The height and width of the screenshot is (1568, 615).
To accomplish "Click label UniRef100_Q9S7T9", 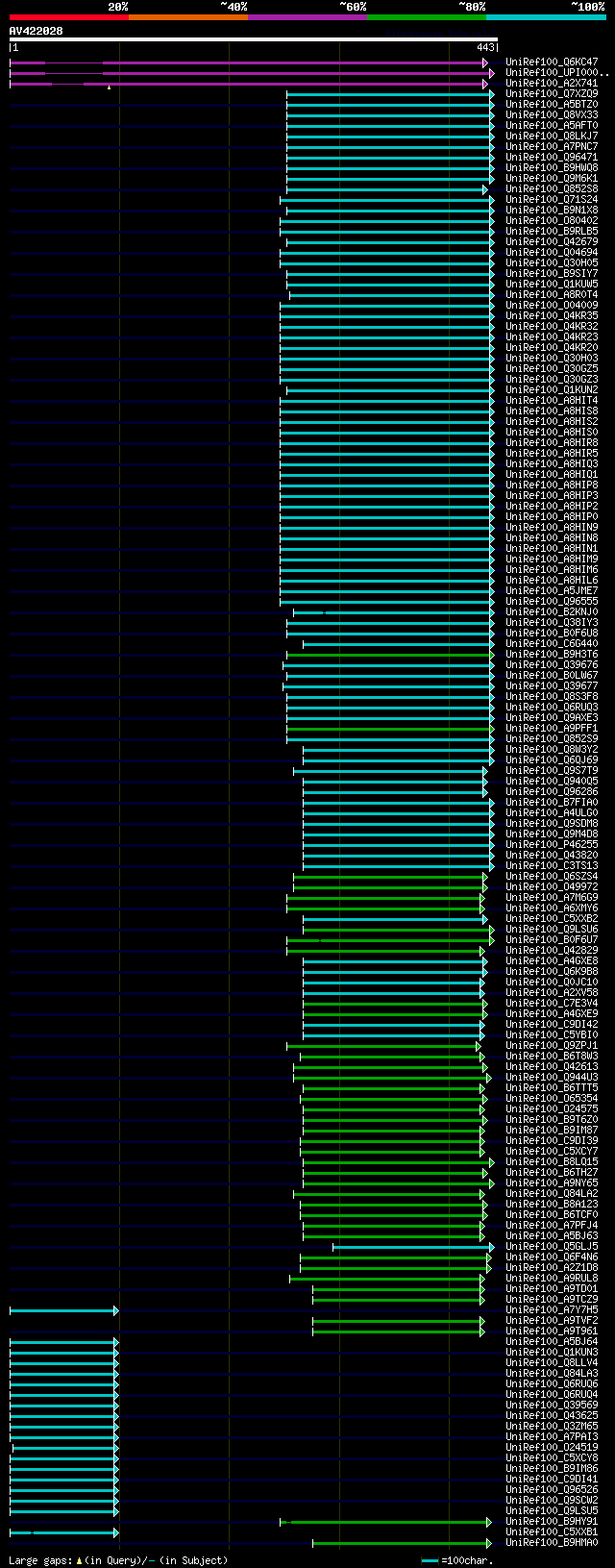I will pos(552,771).
